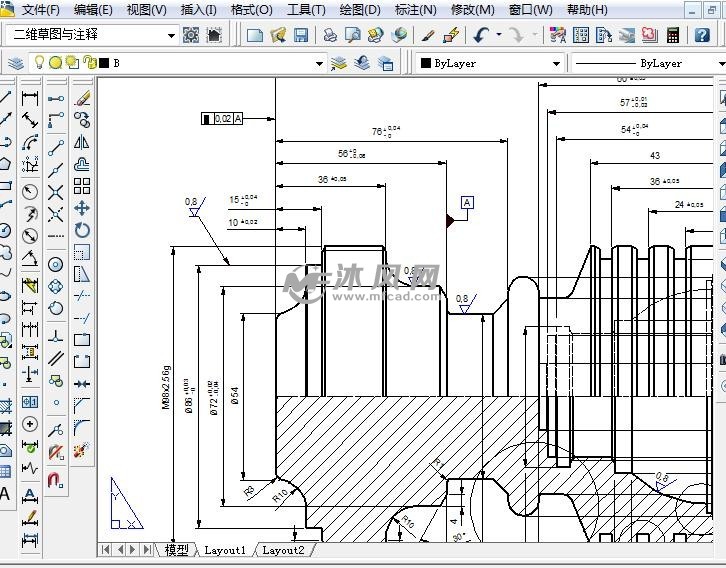Open the 视图(V) menu
This screenshot has height=568, width=726.
(146, 10)
